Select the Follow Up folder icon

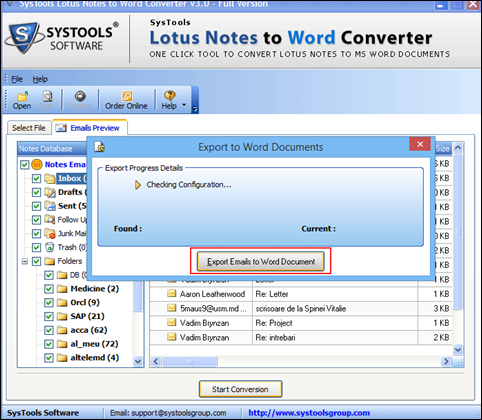coord(50,220)
